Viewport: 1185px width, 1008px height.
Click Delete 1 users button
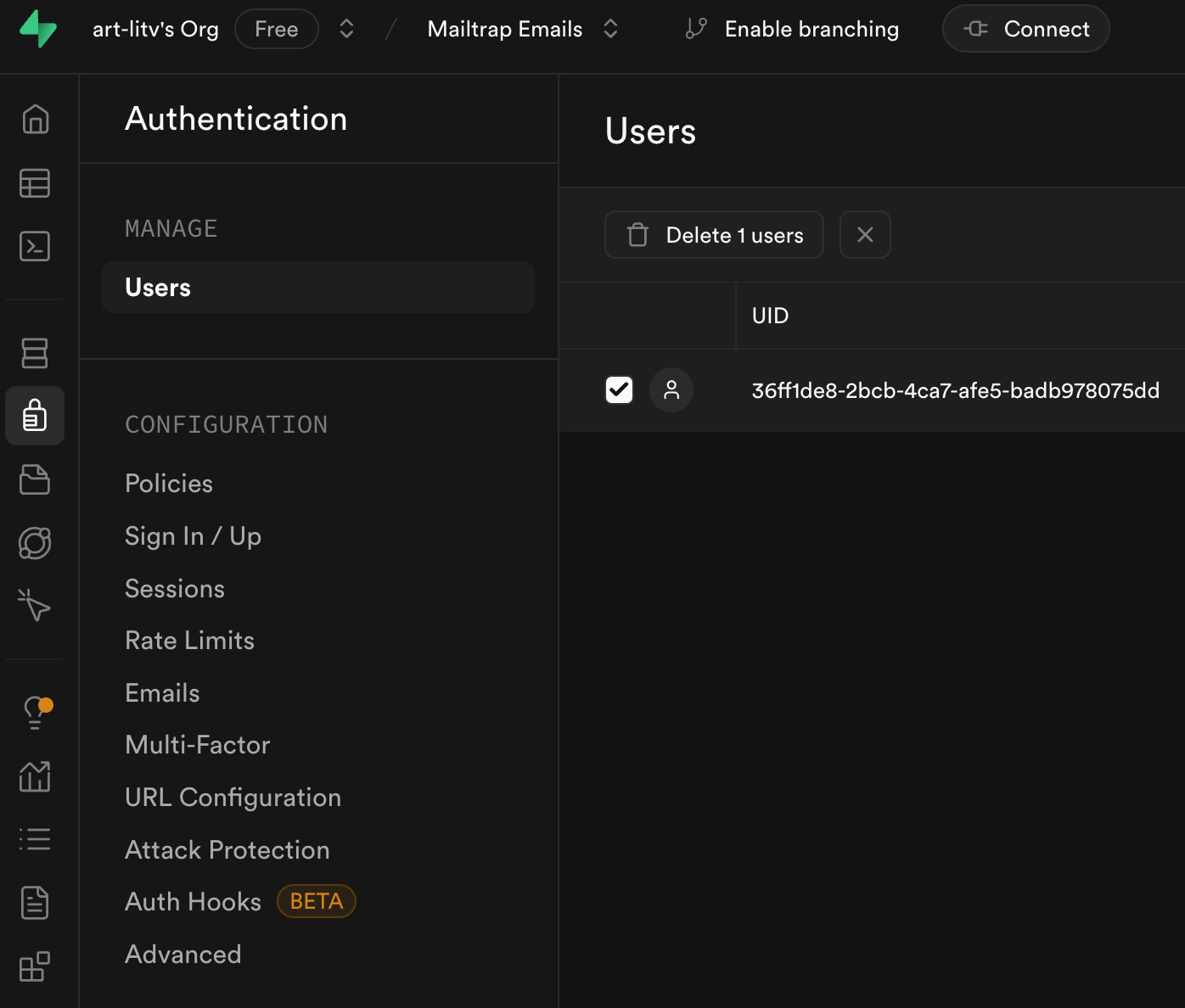tap(714, 235)
